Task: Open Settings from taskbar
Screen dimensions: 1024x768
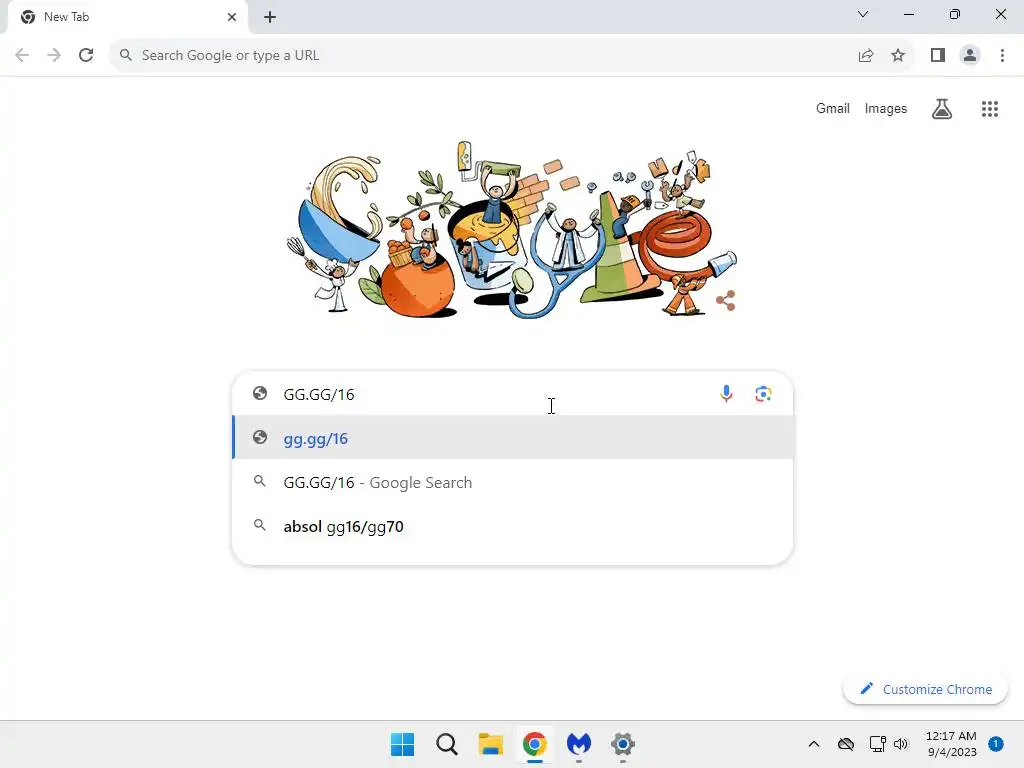Action: pos(622,744)
